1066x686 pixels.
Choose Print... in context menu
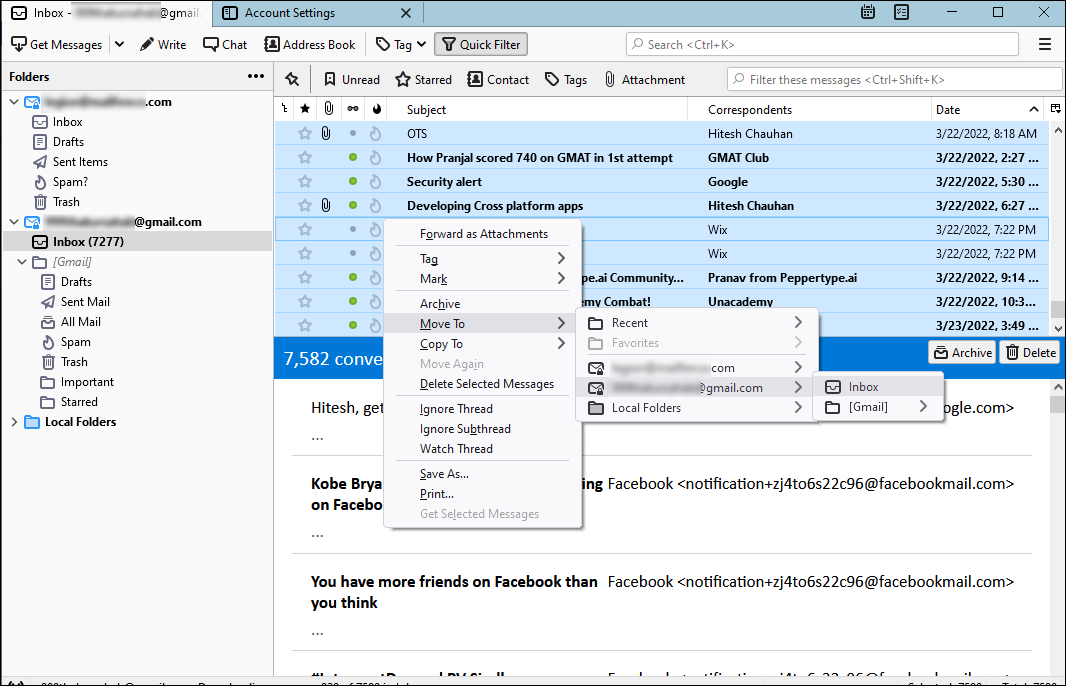(483, 494)
